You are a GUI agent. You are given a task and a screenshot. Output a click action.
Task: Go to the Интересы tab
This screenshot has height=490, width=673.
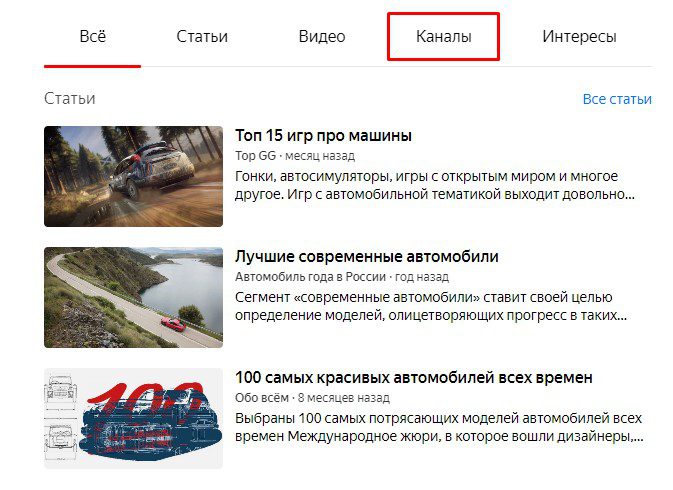click(579, 36)
